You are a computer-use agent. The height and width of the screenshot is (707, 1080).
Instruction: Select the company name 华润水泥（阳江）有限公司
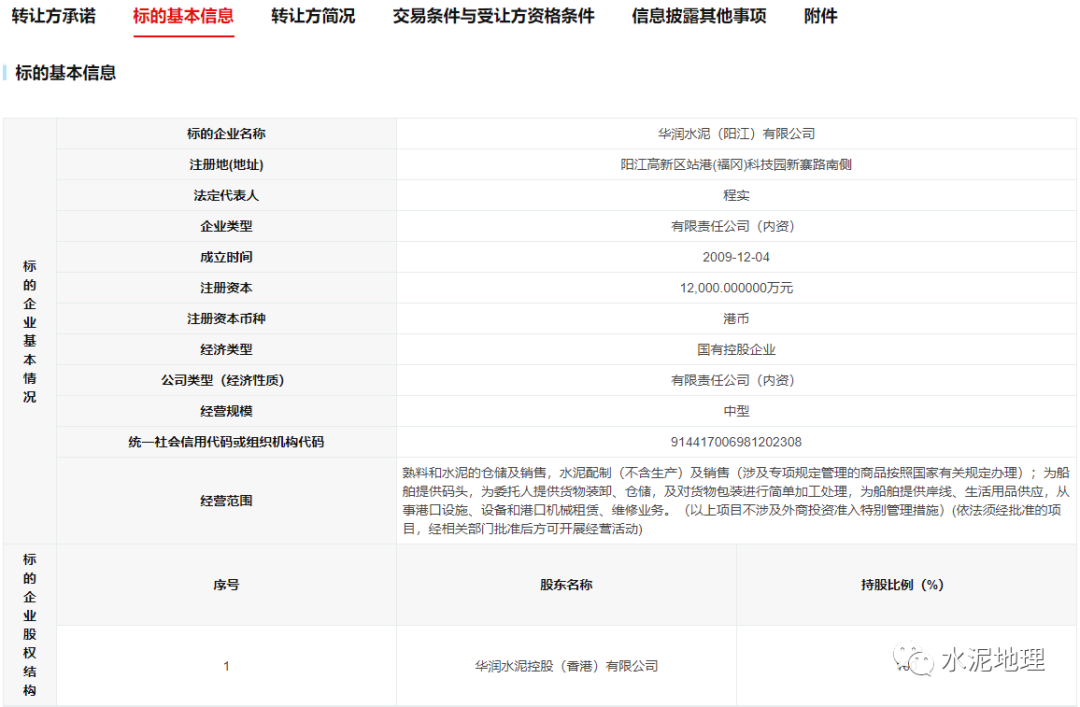pyautogui.click(x=736, y=134)
